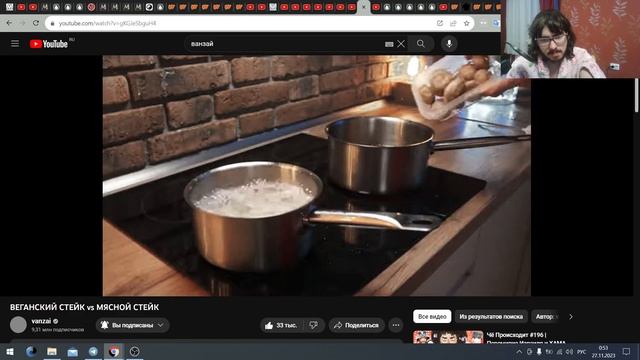The height and width of the screenshot is (360, 640).
Task: Select the Из результатов поиска chip
Action: tap(491, 316)
